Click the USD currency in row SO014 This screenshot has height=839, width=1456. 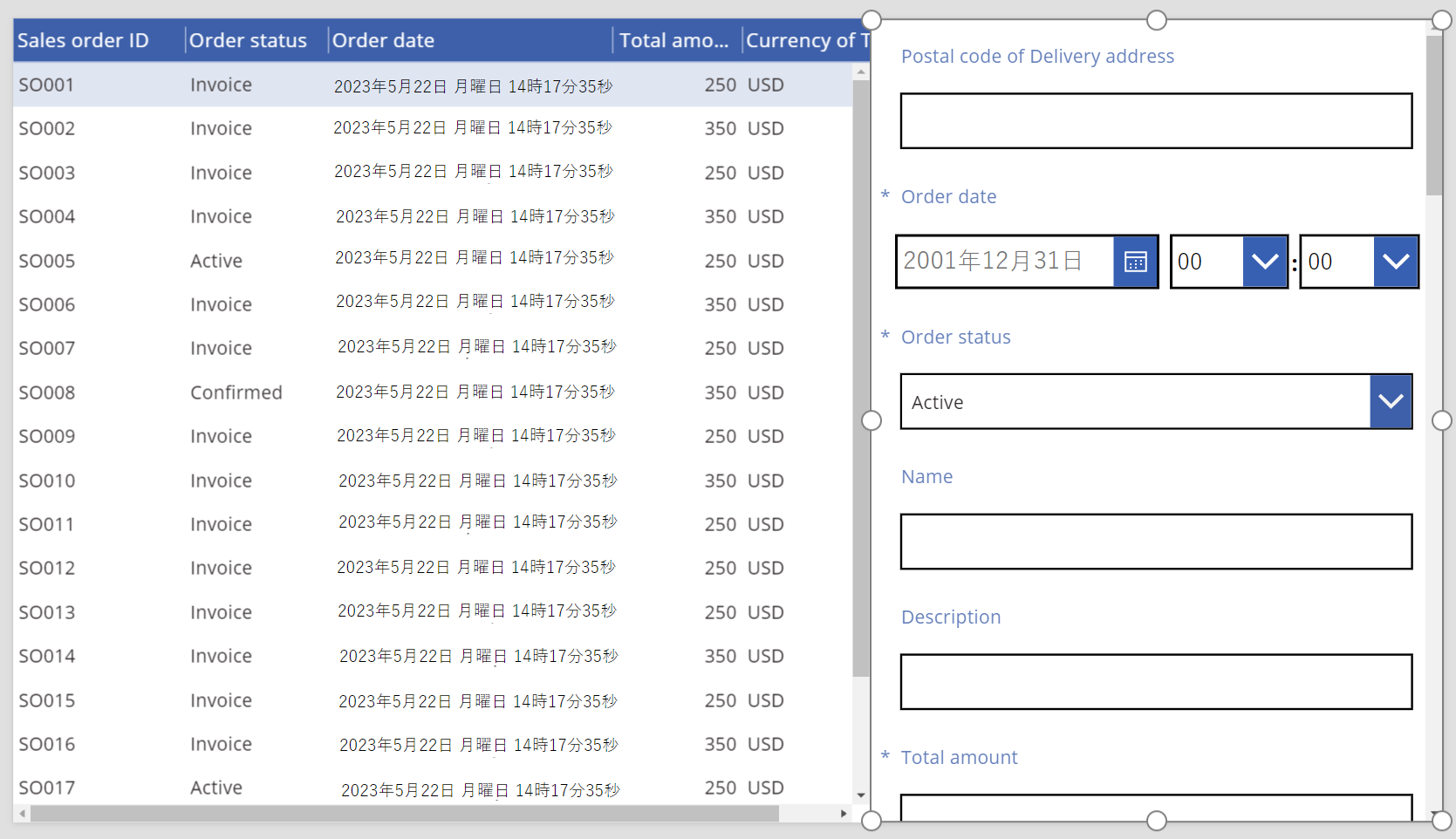[766, 656]
